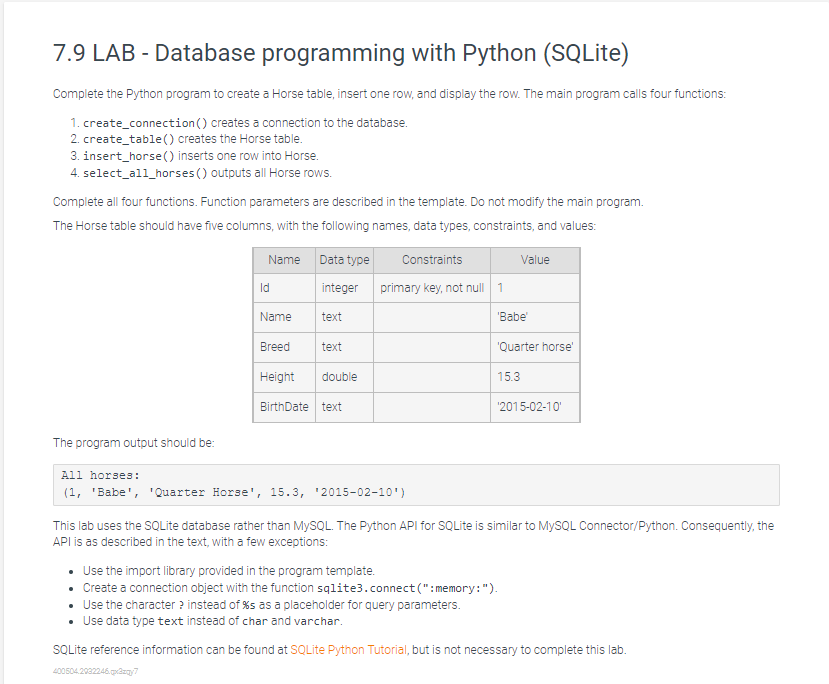Select the Value column header
Image resolution: width=829 pixels, height=684 pixels.
click(x=535, y=260)
